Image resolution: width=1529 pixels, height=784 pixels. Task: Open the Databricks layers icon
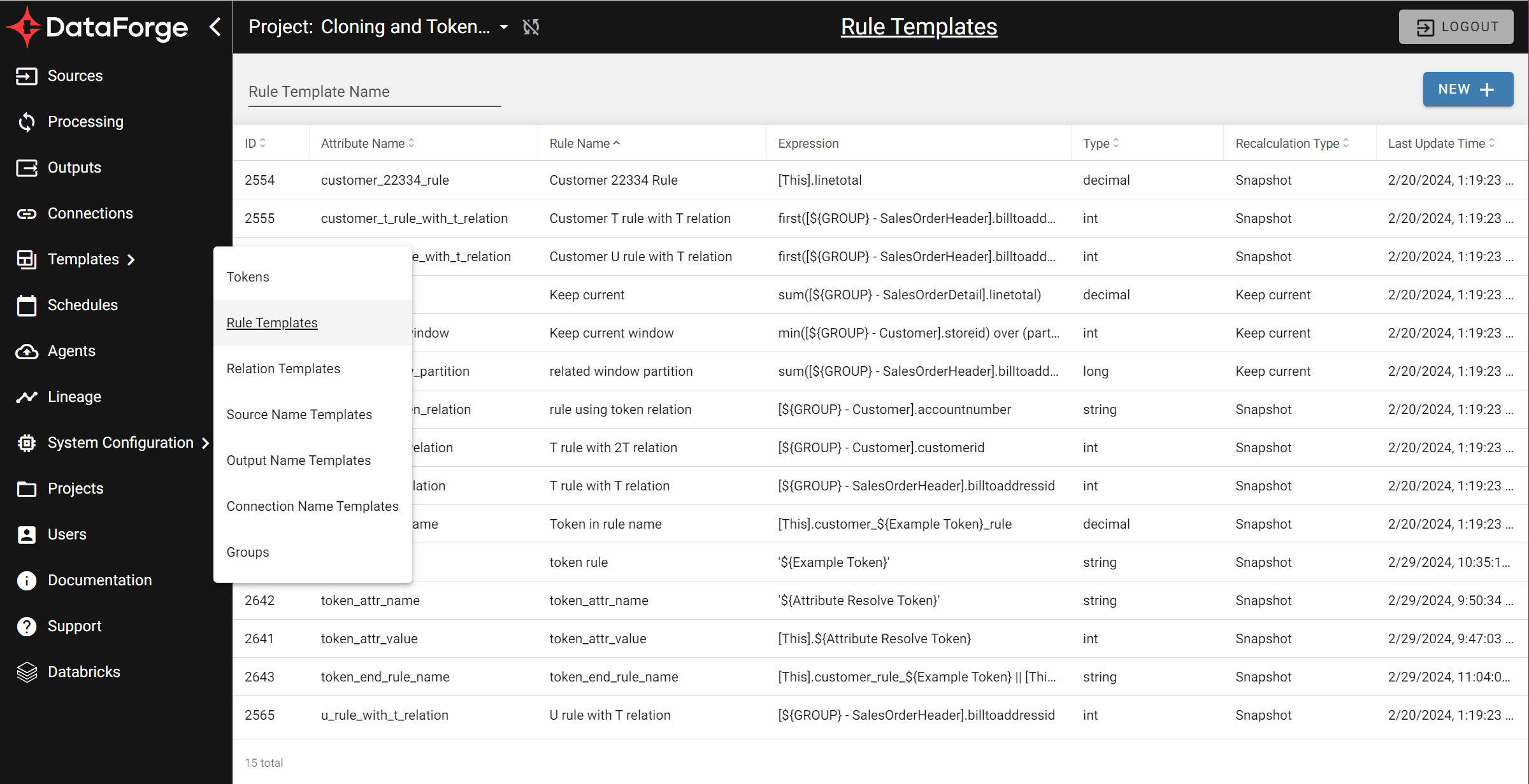[26, 672]
